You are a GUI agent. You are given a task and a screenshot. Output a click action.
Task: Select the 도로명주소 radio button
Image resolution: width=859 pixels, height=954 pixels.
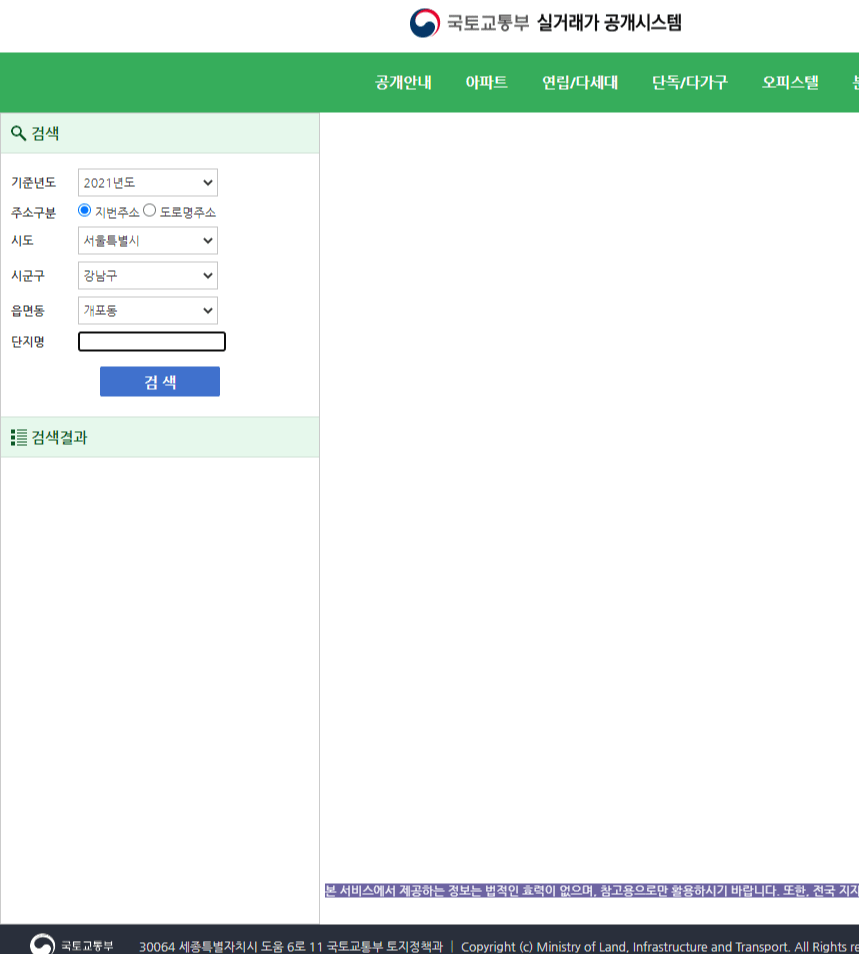point(150,210)
